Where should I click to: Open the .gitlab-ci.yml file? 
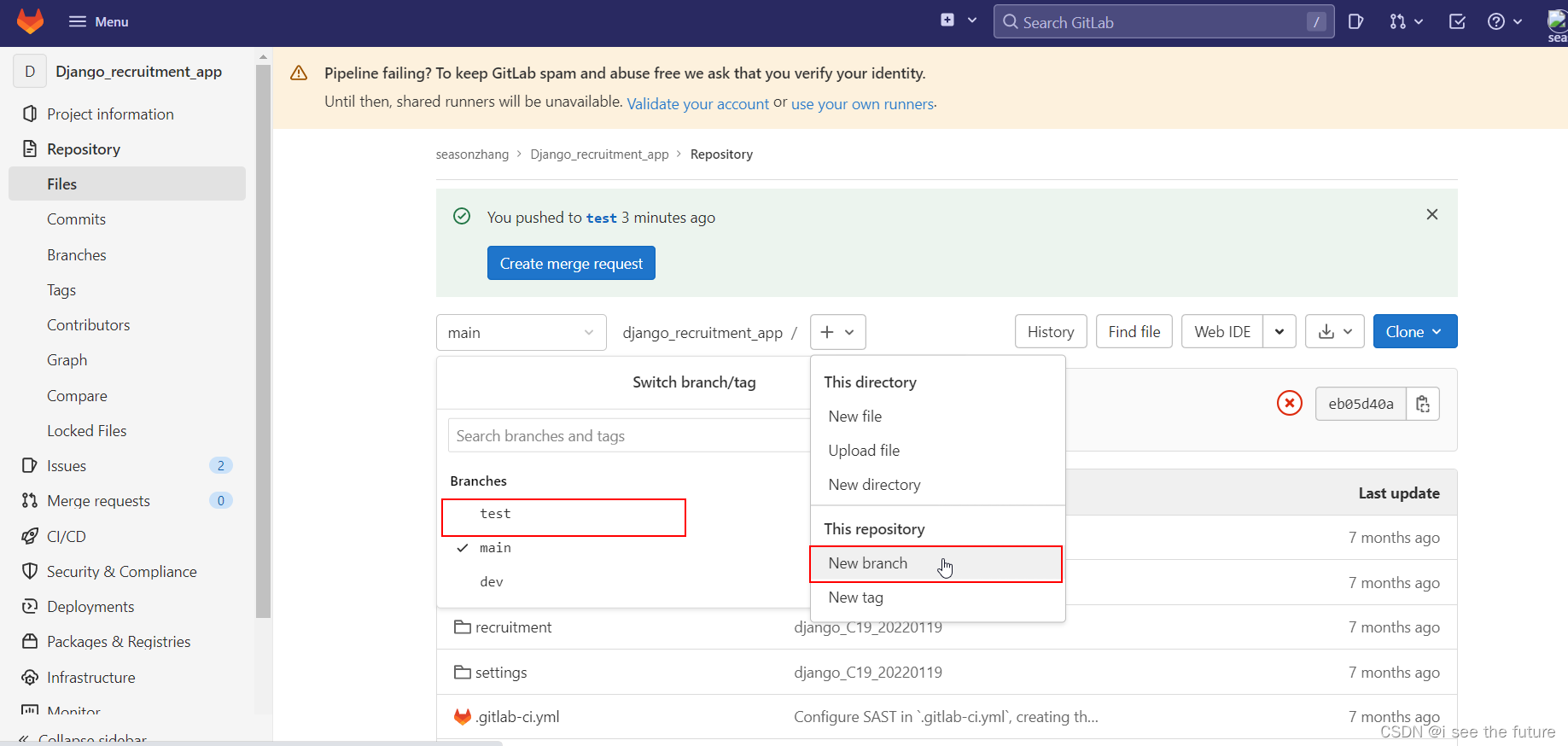517,717
